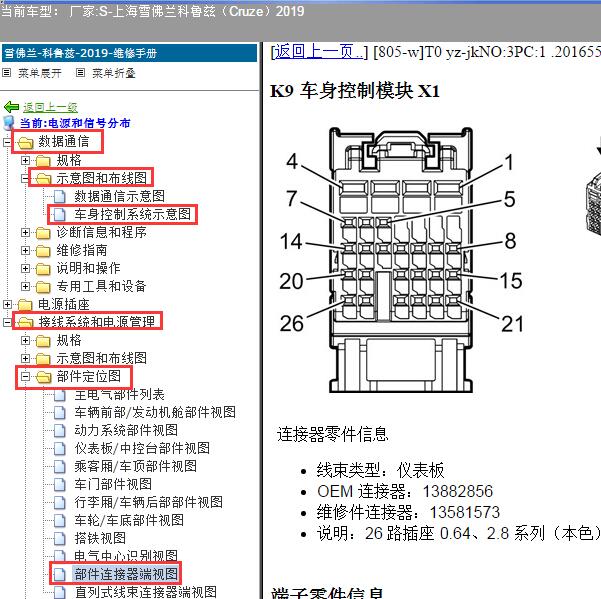601x599 pixels.
Task: Click the 接线系统和电源管理 folder icon
Action: [x=26, y=322]
